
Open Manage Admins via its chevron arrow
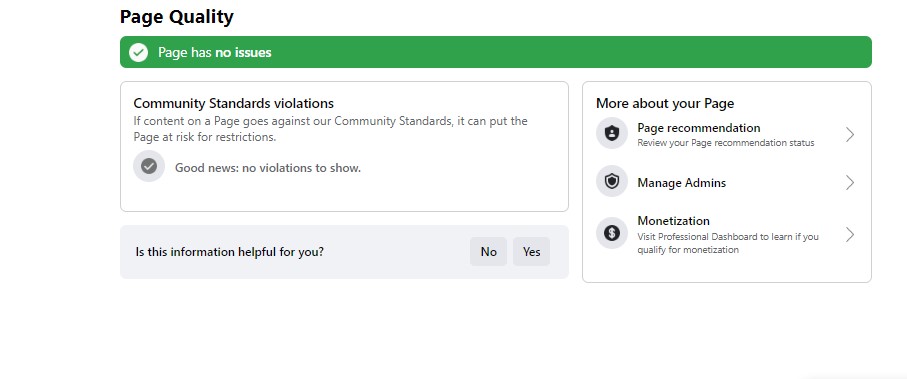849,183
